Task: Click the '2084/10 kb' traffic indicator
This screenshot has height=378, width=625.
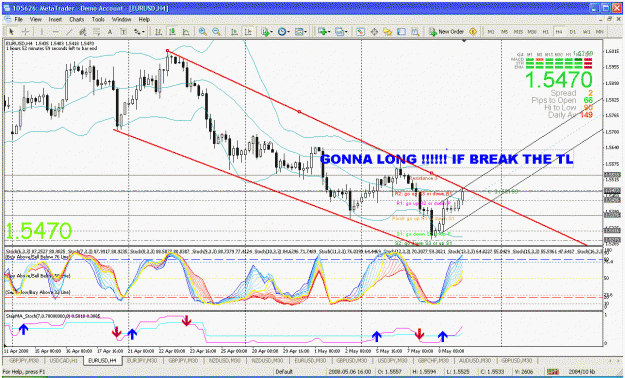Action: tap(582, 372)
